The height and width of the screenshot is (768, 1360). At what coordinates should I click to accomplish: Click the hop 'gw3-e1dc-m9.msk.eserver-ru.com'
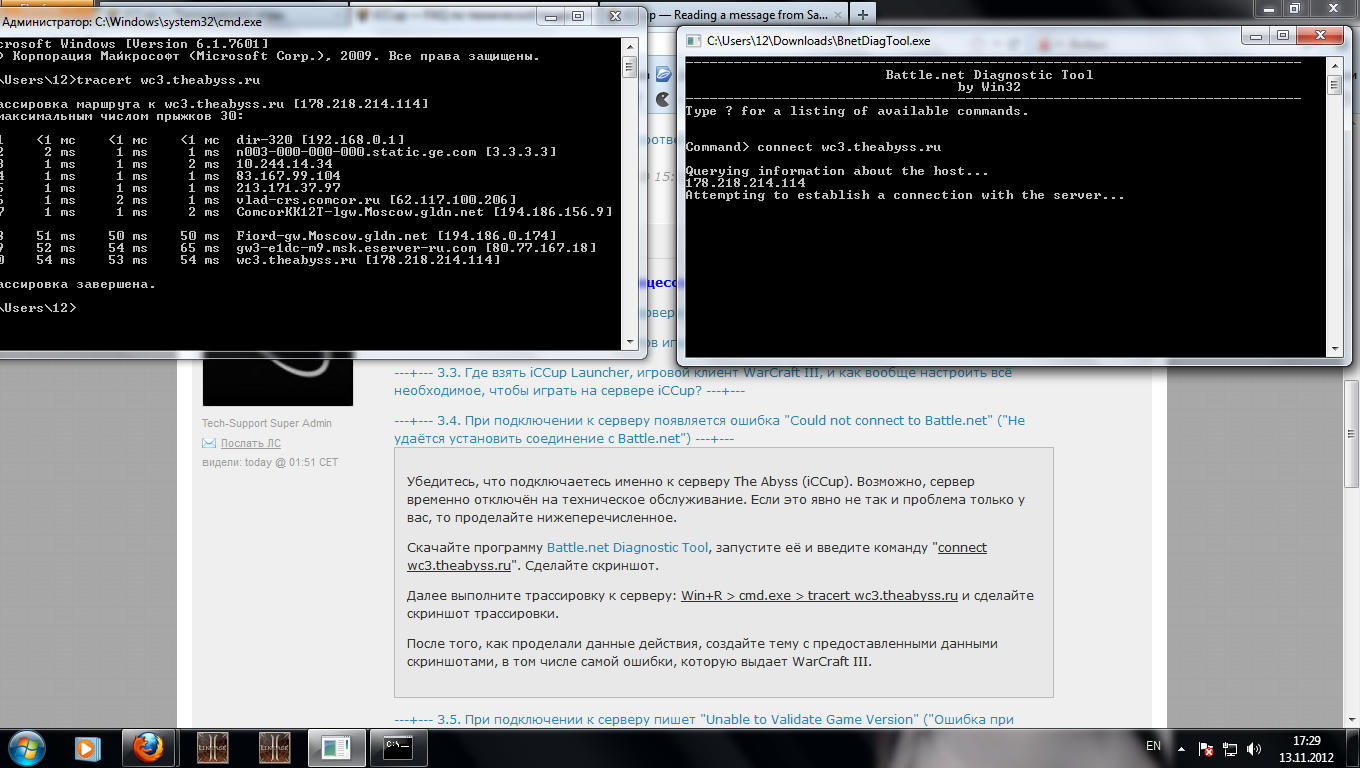[x=416, y=248]
